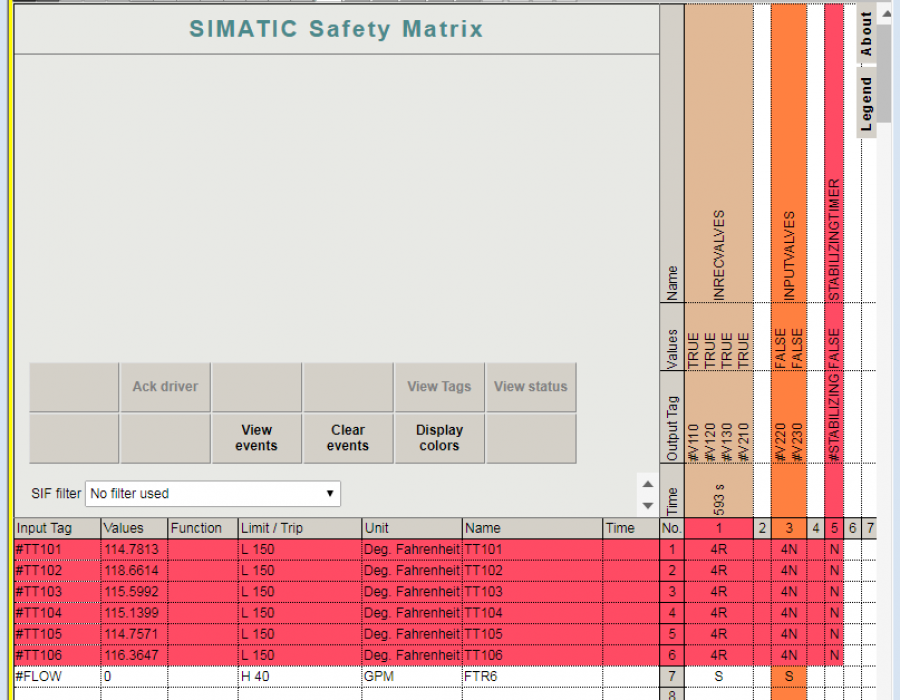Select cause number 4 cell
Viewport: 900px width, 700px height.
pos(672,613)
